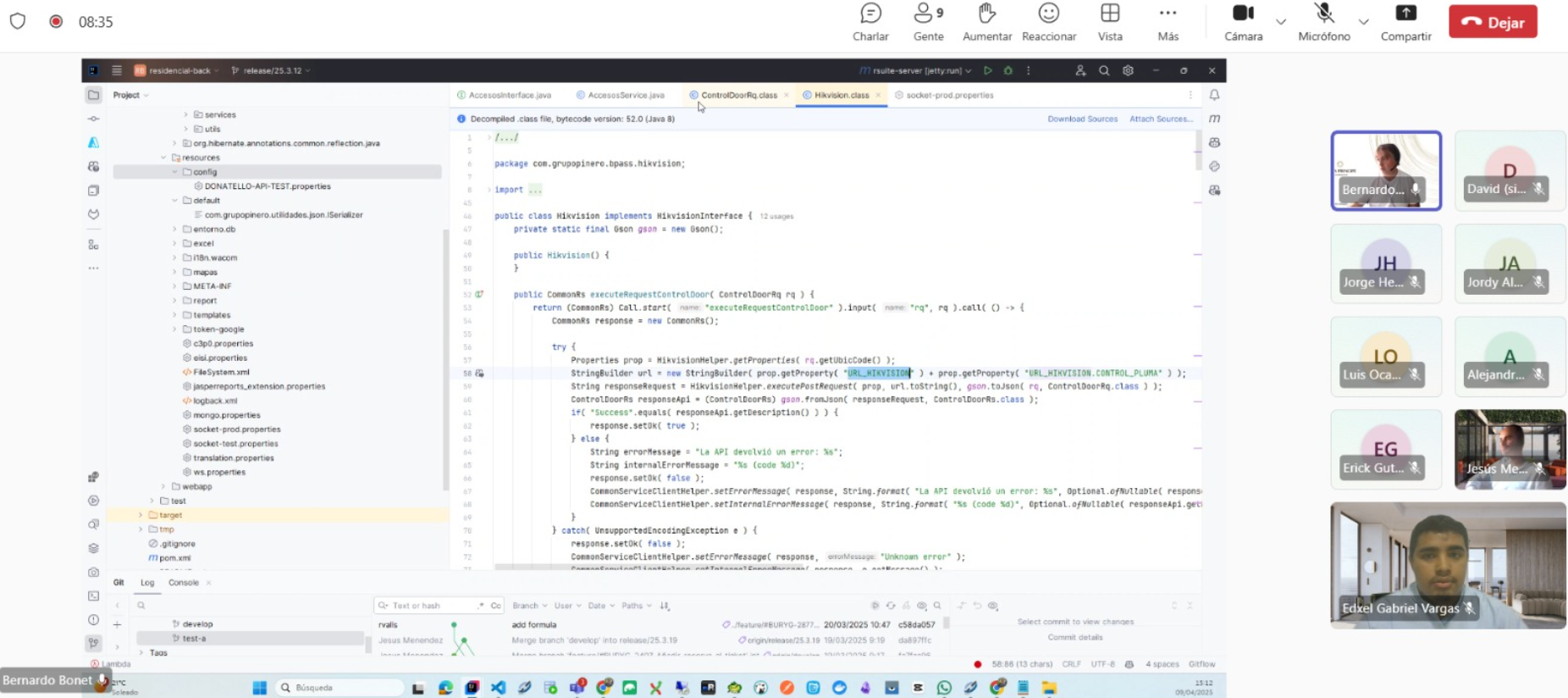Unmute the Micrófono
Screen dimensions: 1568x698
[1324, 23]
